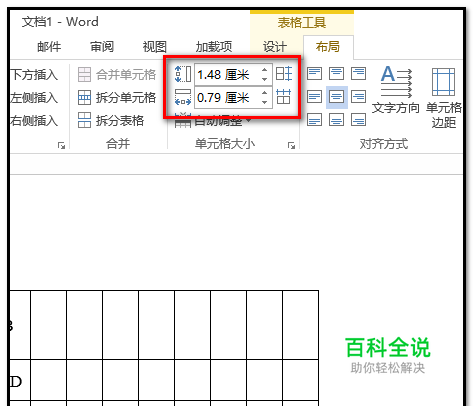Click table cell containing letter D

point(19,380)
